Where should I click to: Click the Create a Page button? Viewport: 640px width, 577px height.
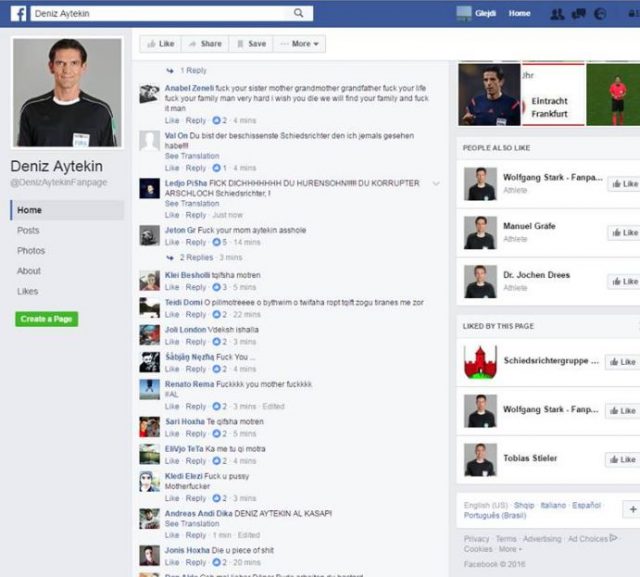click(x=47, y=319)
